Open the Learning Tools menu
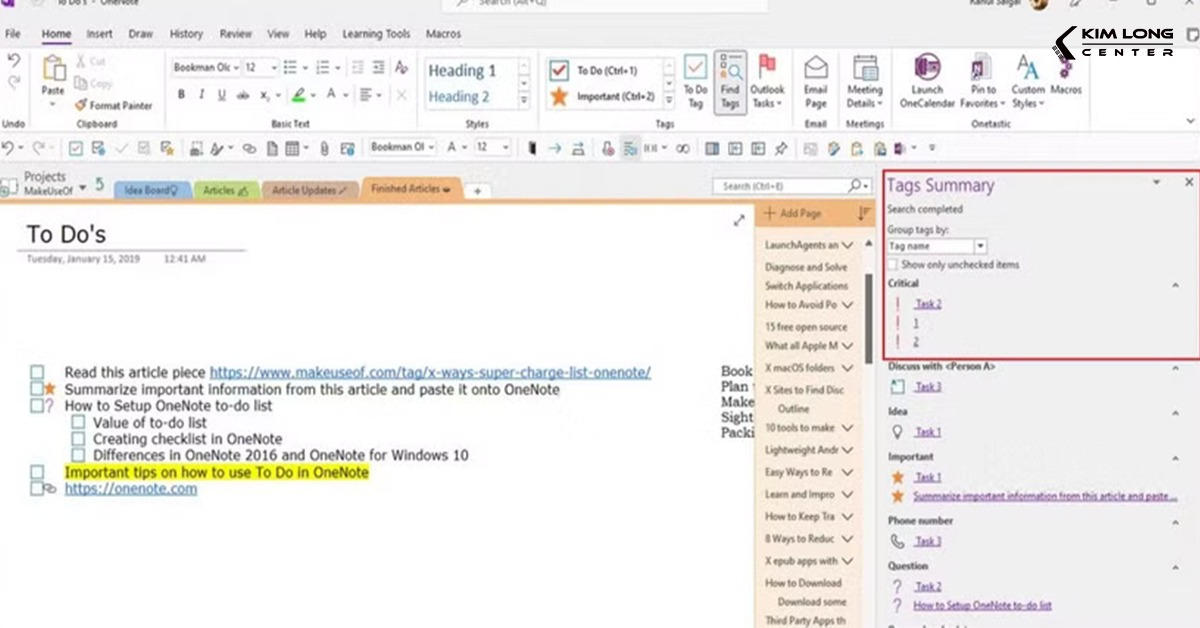Image resolution: width=1200 pixels, height=628 pixels. coord(376,33)
